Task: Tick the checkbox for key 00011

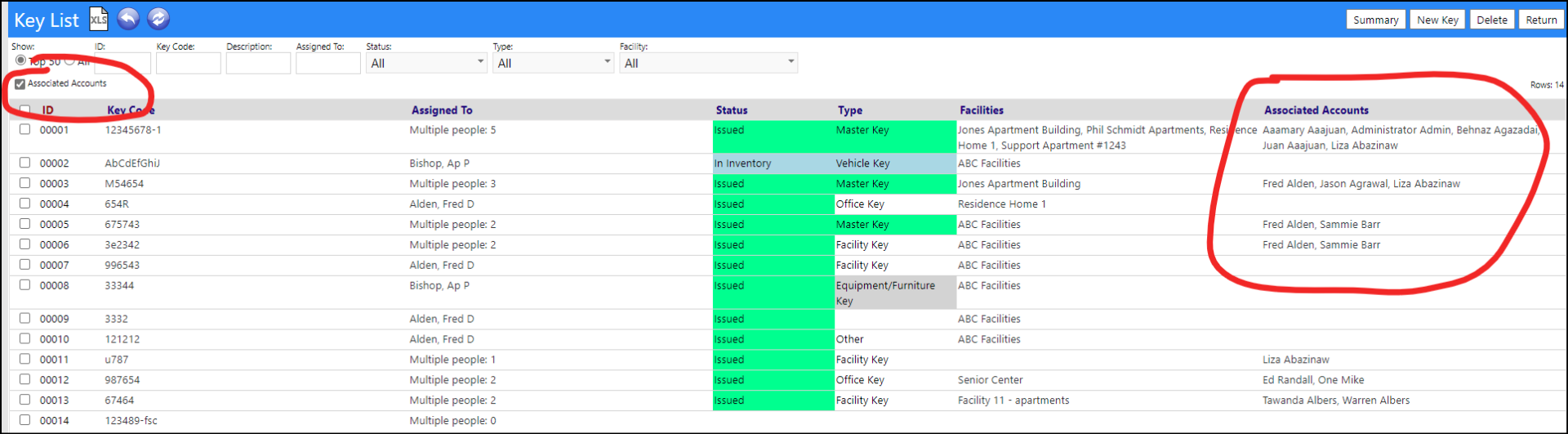Action: point(24,359)
